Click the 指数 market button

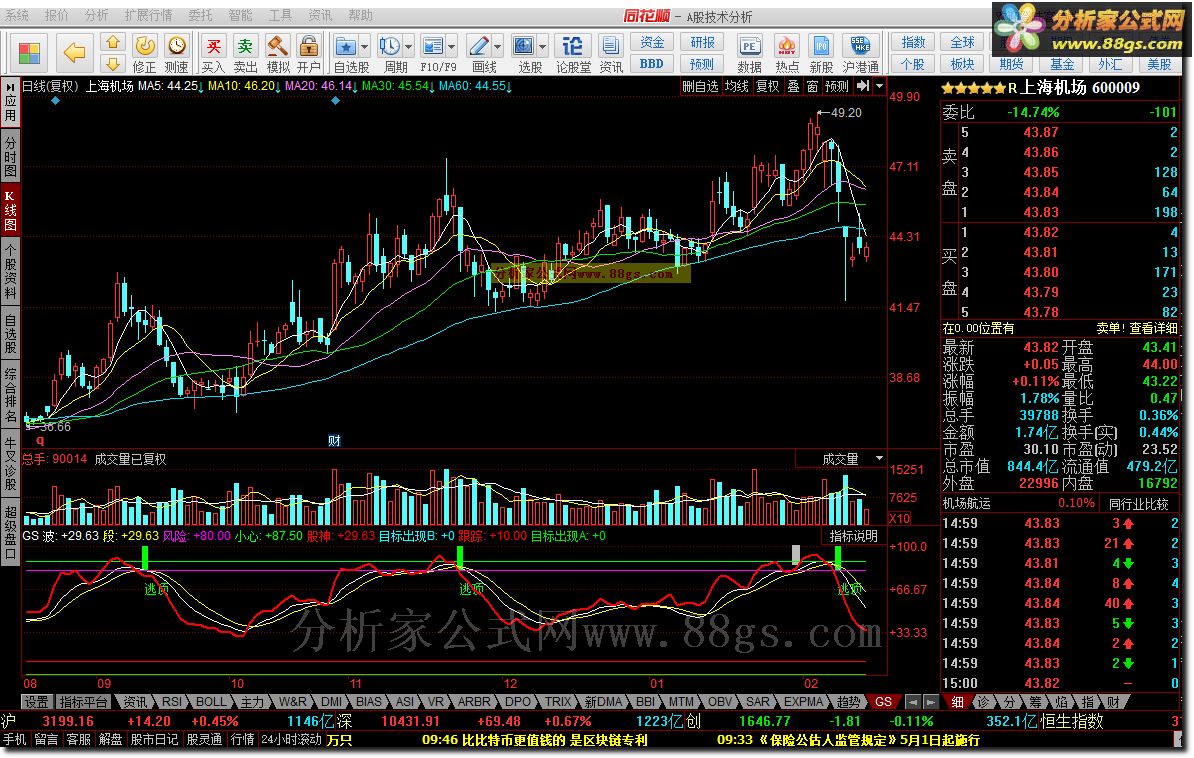pos(913,42)
